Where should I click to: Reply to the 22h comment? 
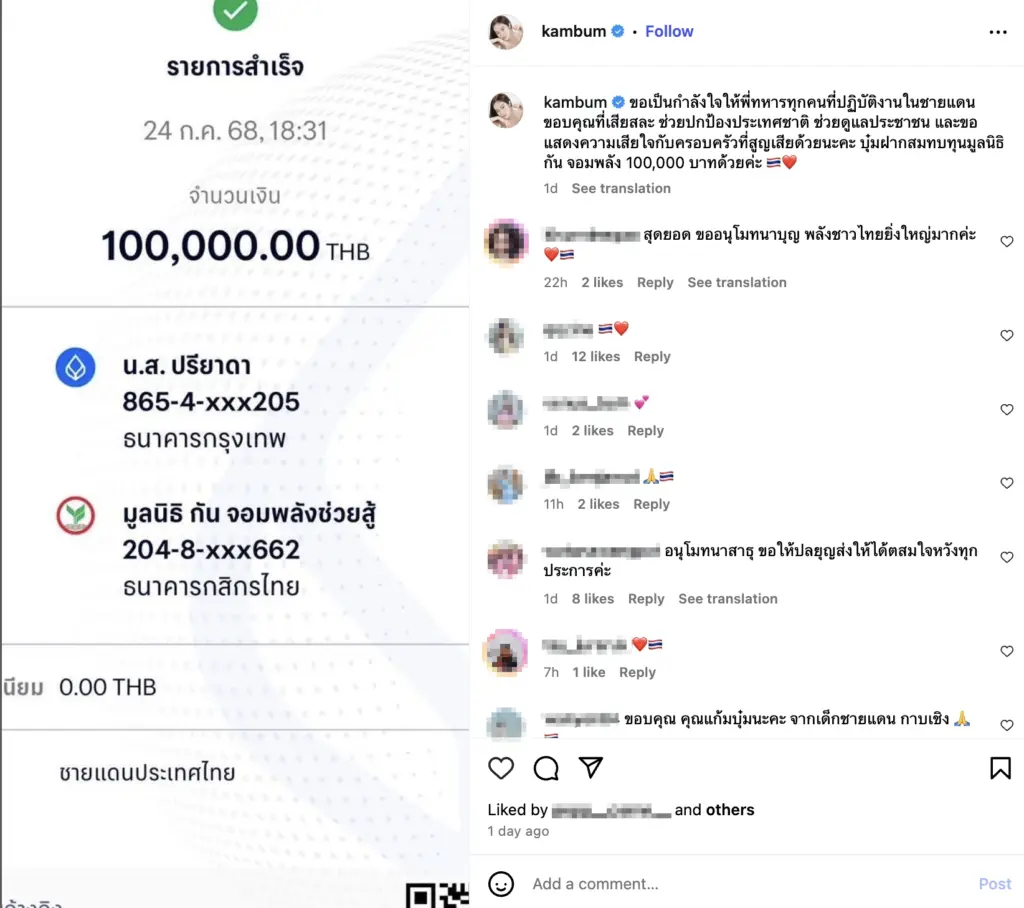(x=655, y=283)
